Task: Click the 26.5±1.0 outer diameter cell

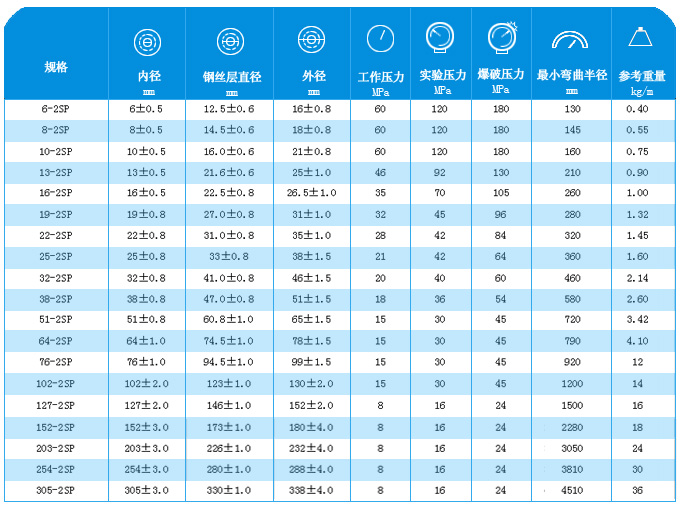Action: click(x=312, y=193)
